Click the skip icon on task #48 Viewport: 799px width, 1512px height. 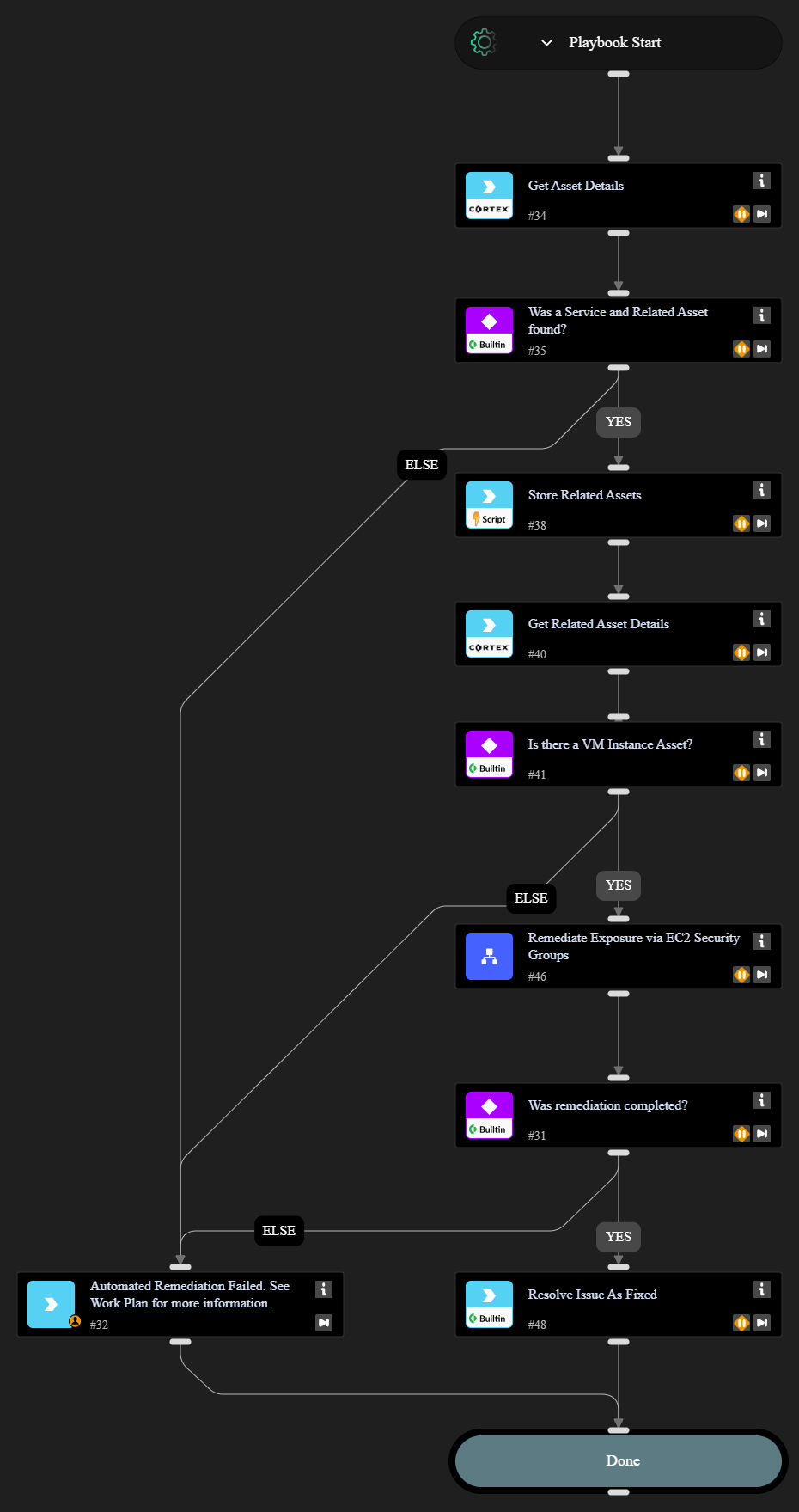[x=762, y=1323]
